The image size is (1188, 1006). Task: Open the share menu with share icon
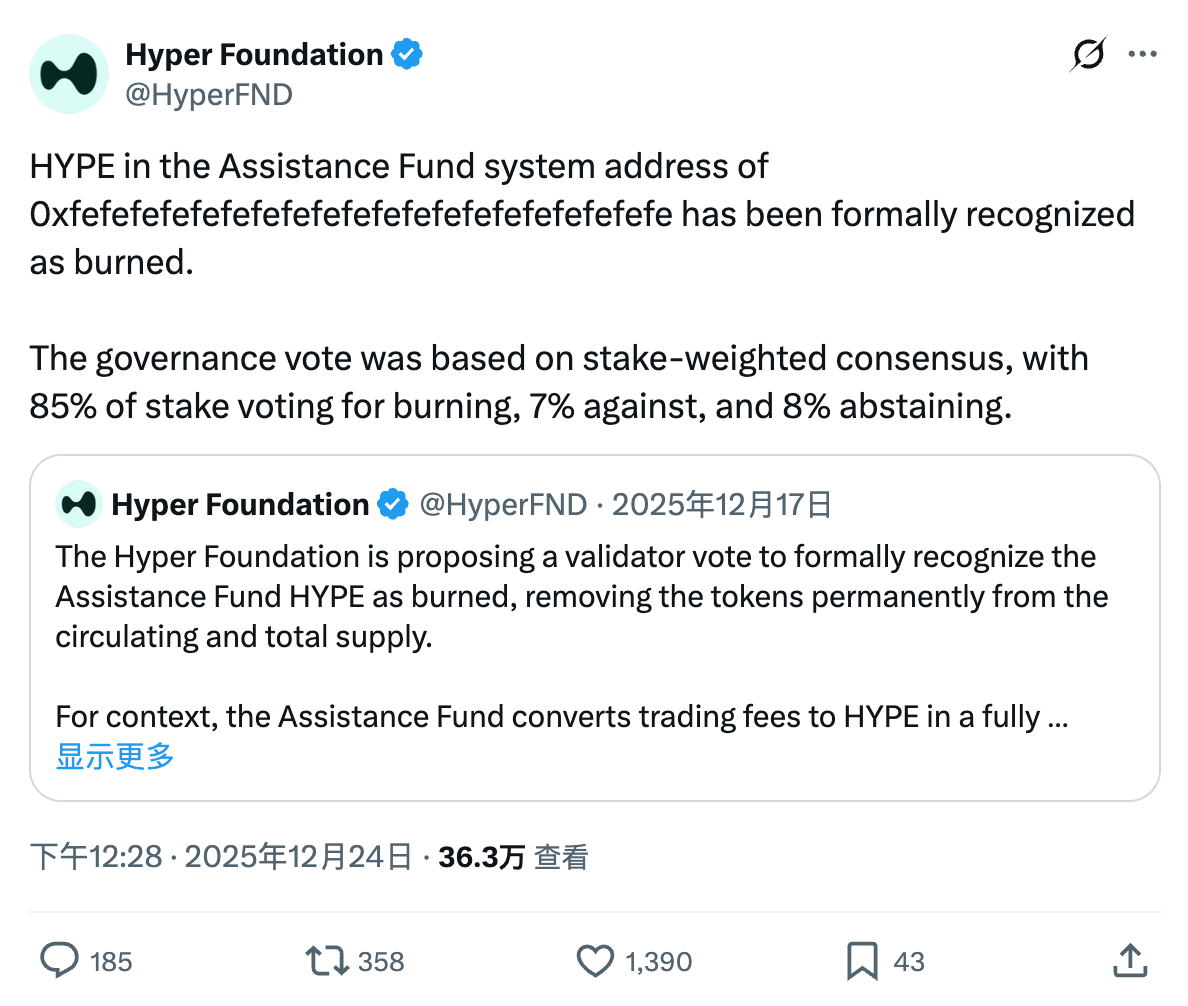[1129, 960]
